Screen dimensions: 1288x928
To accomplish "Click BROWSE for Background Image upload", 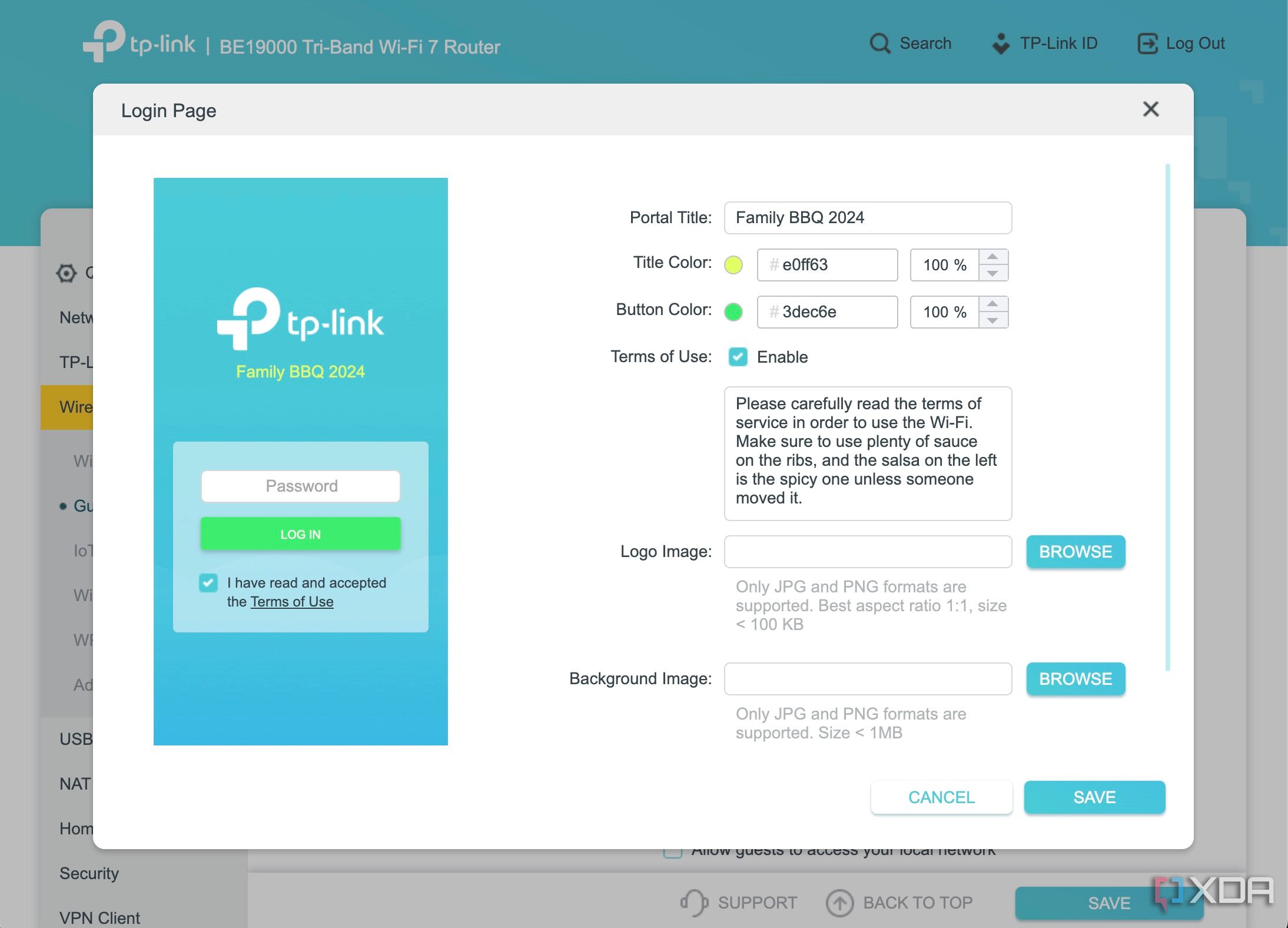I will pyautogui.click(x=1075, y=678).
